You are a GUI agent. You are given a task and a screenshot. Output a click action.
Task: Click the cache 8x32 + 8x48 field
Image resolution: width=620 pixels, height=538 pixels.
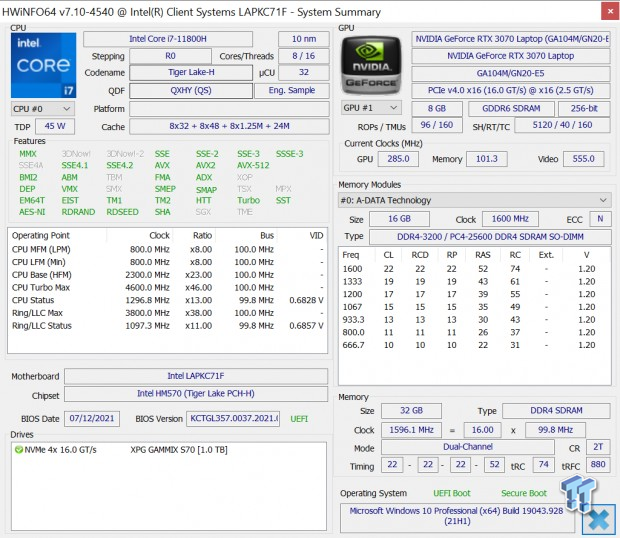click(x=229, y=126)
